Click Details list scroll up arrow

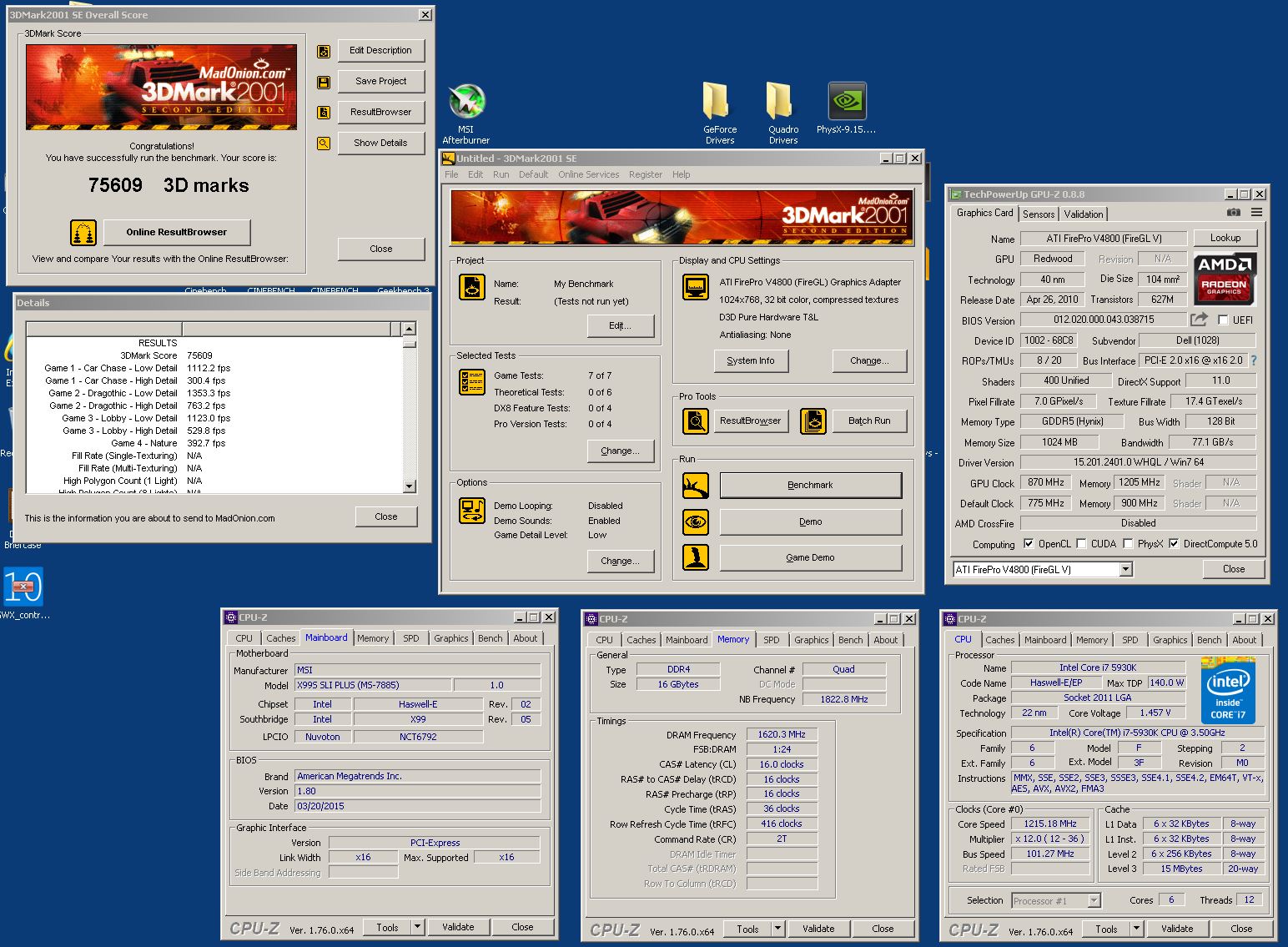tap(409, 329)
